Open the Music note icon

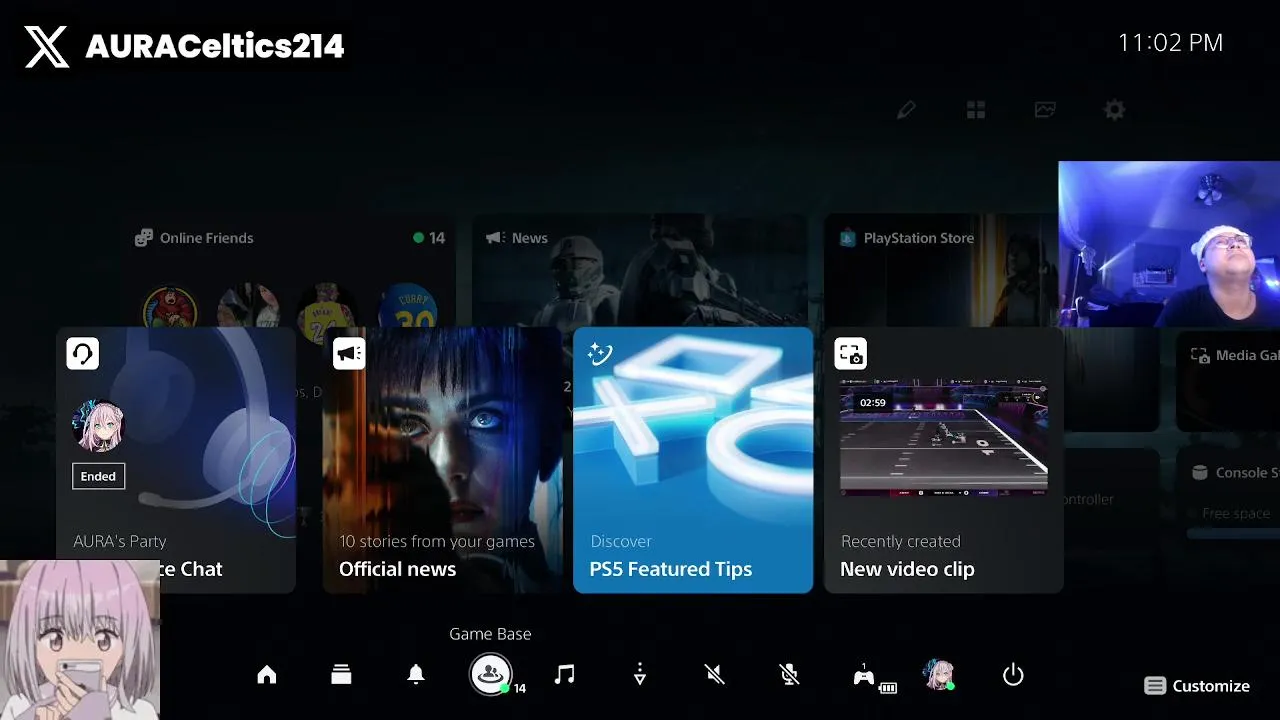[565, 675]
